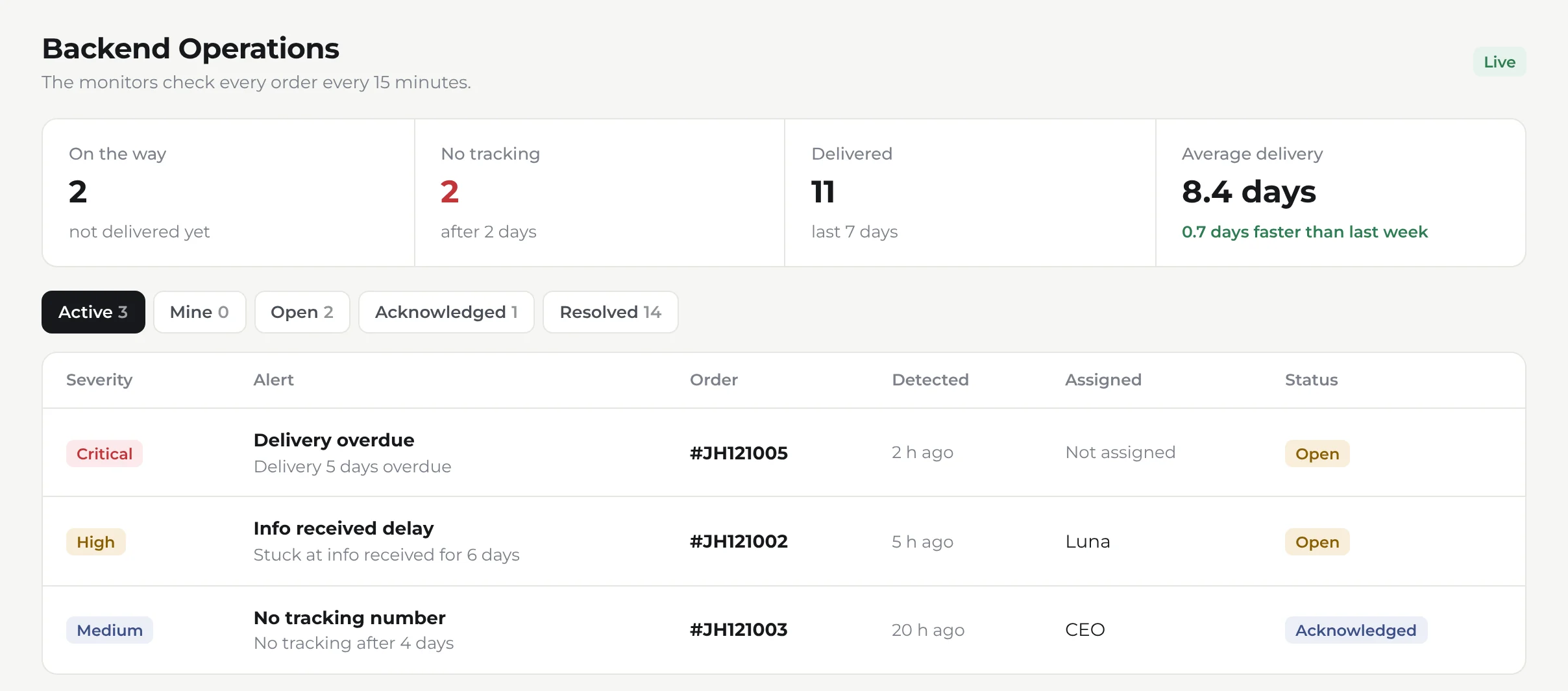1568x691 pixels.
Task: Show the Acknowledged 1 tab
Action: click(447, 312)
